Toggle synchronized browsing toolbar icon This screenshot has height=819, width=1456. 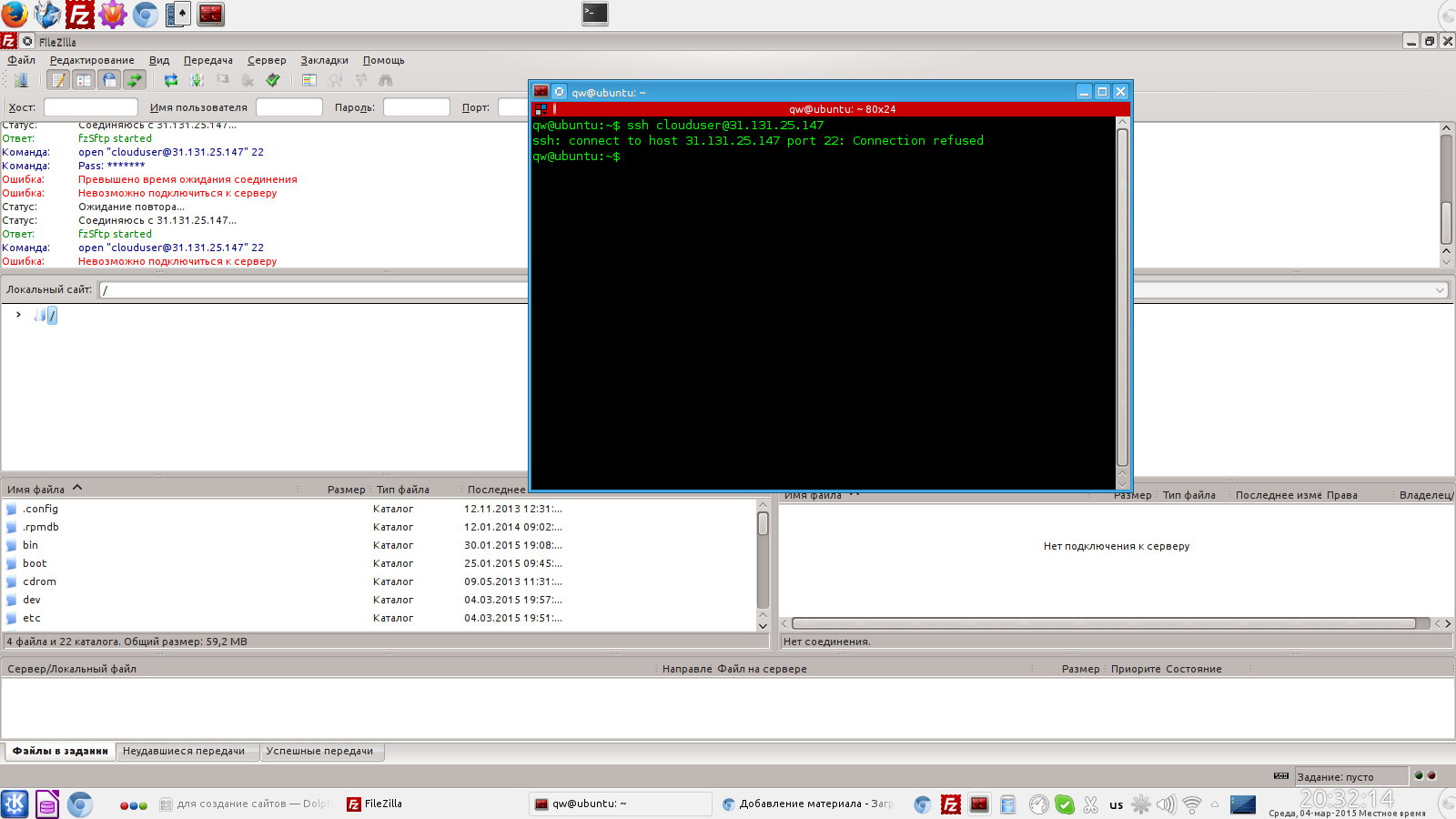[x=360, y=80]
